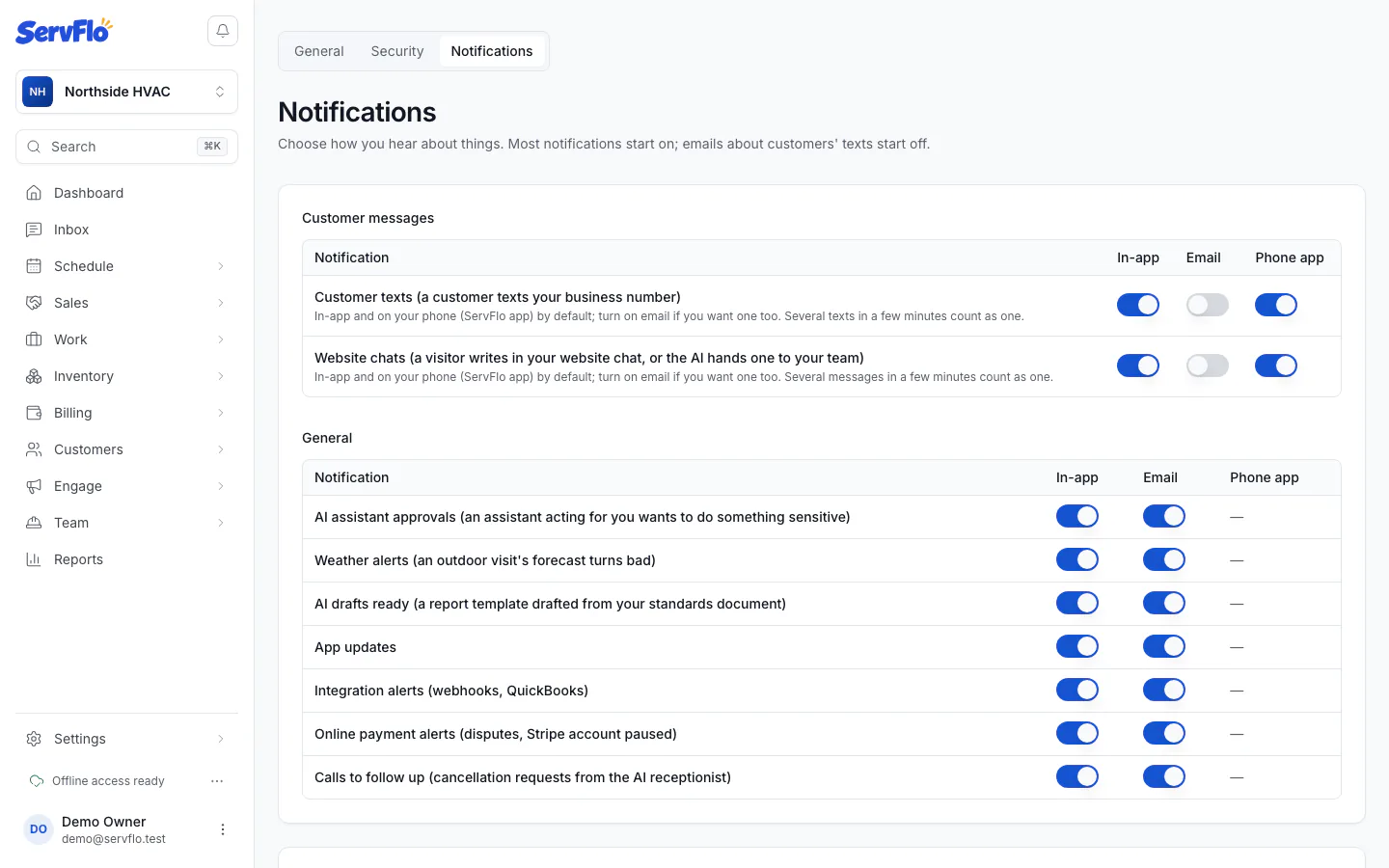The width and height of the screenshot is (1389, 868).
Task: Click the demo@servflo.test email address
Action: click(114, 839)
